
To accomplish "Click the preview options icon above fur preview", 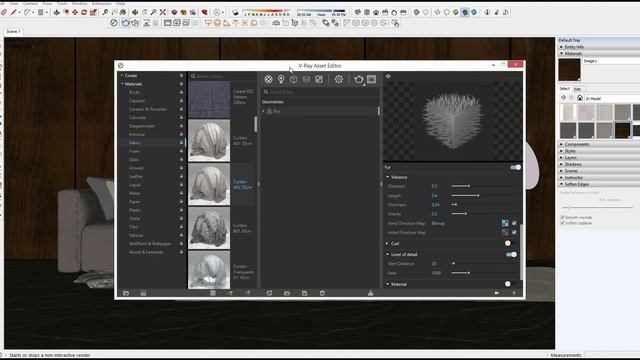I will (x=388, y=76).
